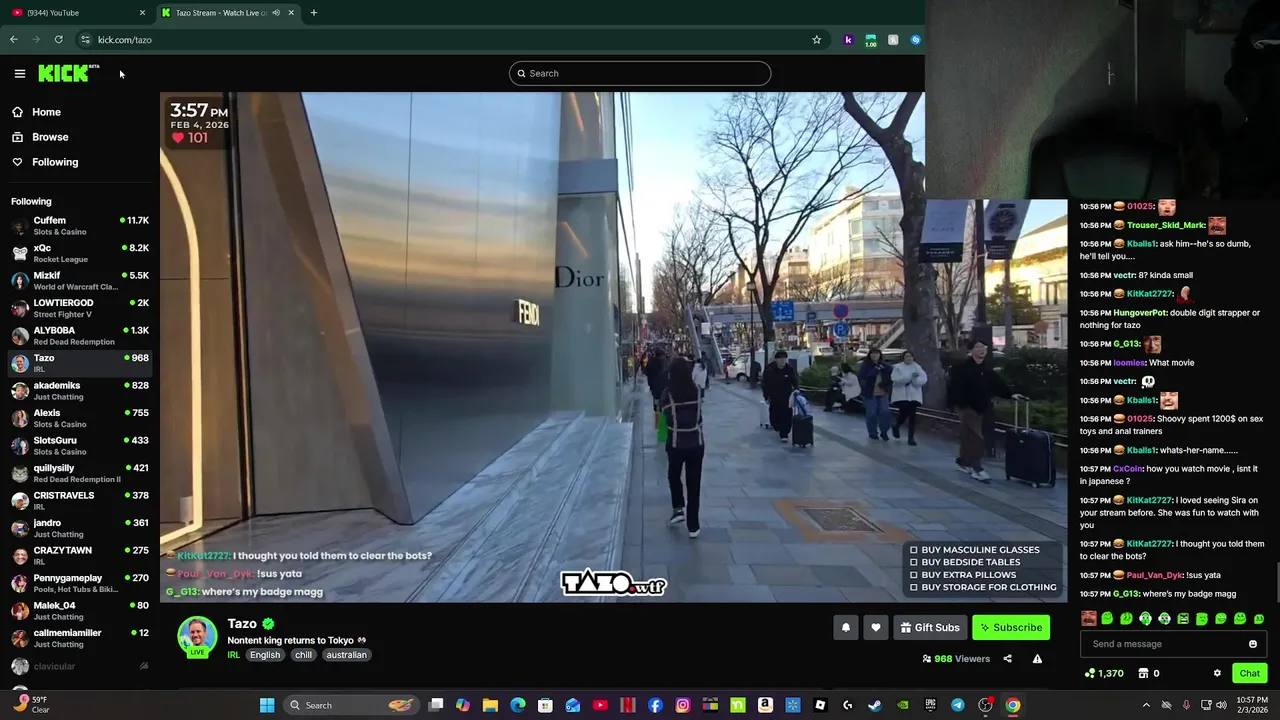Open the emoji picker in chat
This screenshot has width=1280, height=720.
pyautogui.click(x=1253, y=644)
